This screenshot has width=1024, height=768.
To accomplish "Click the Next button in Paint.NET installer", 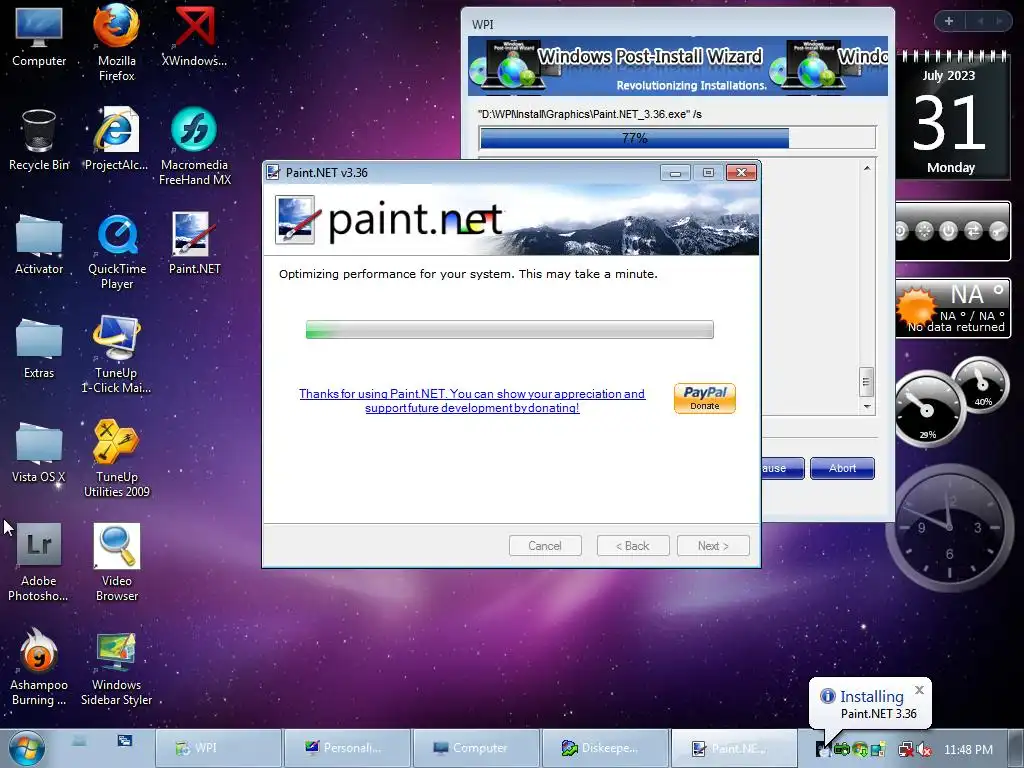I will pos(713,545).
